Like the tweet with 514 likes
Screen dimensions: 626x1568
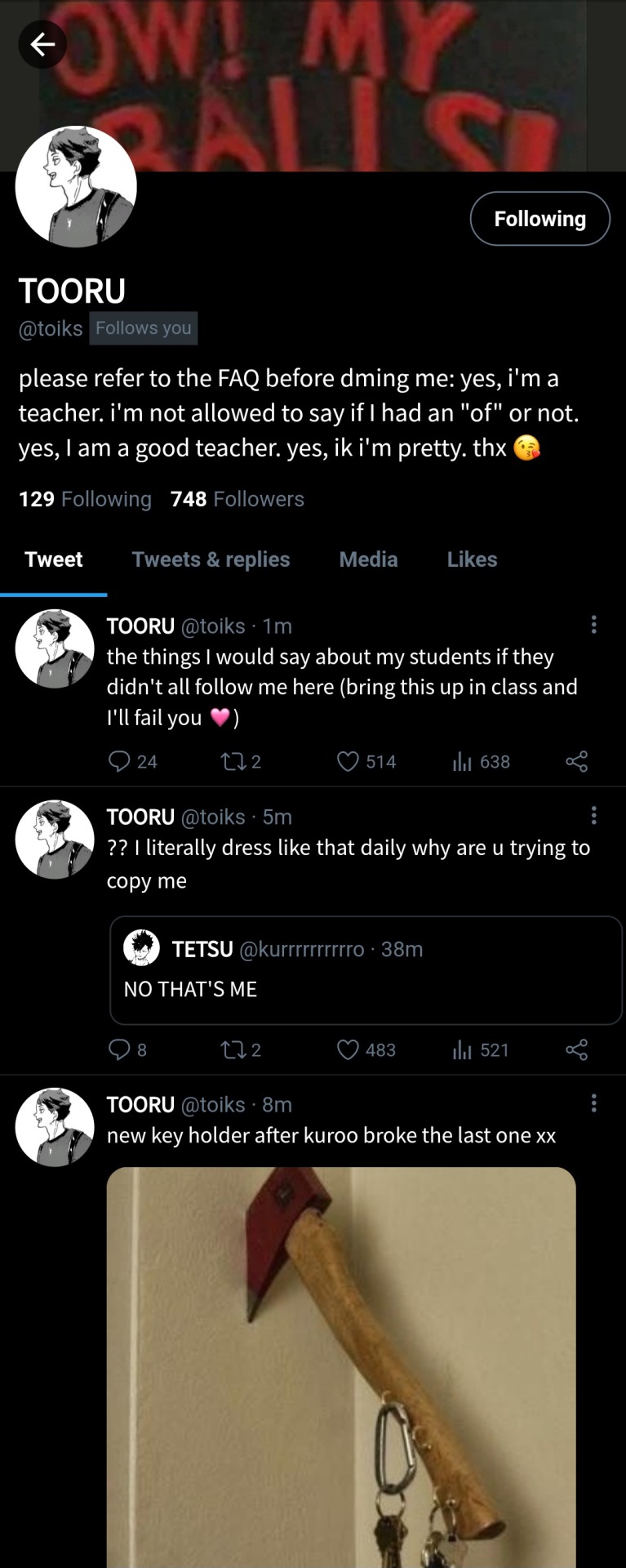point(349,761)
